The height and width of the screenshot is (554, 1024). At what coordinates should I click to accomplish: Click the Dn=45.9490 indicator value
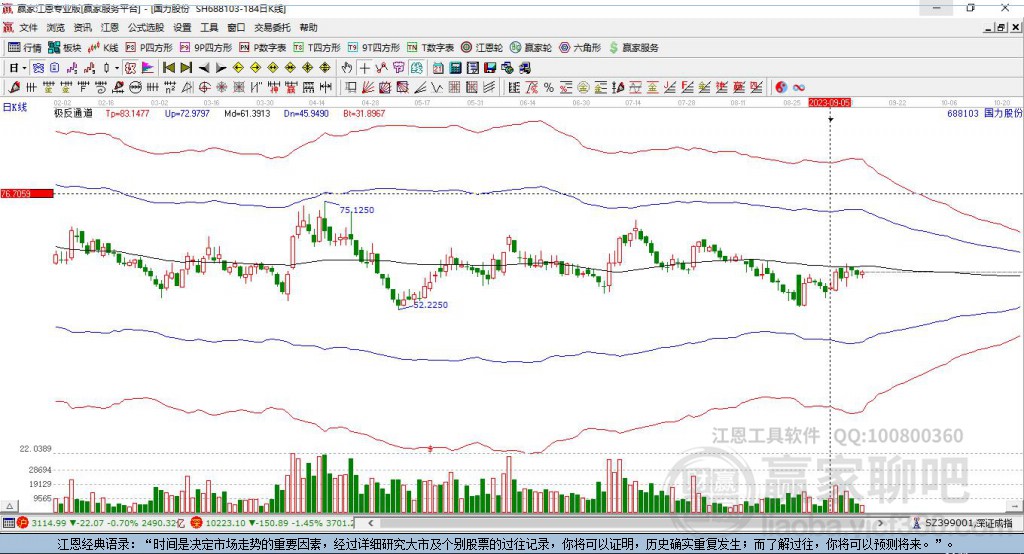(x=306, y=113)
